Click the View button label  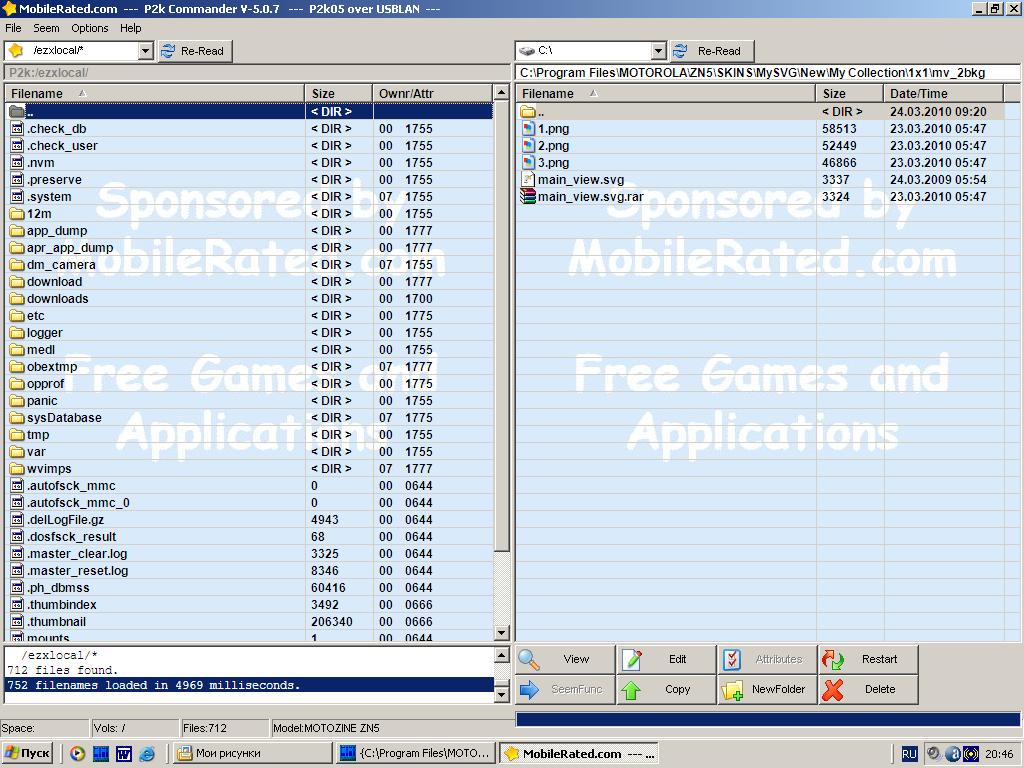(576, 660)
